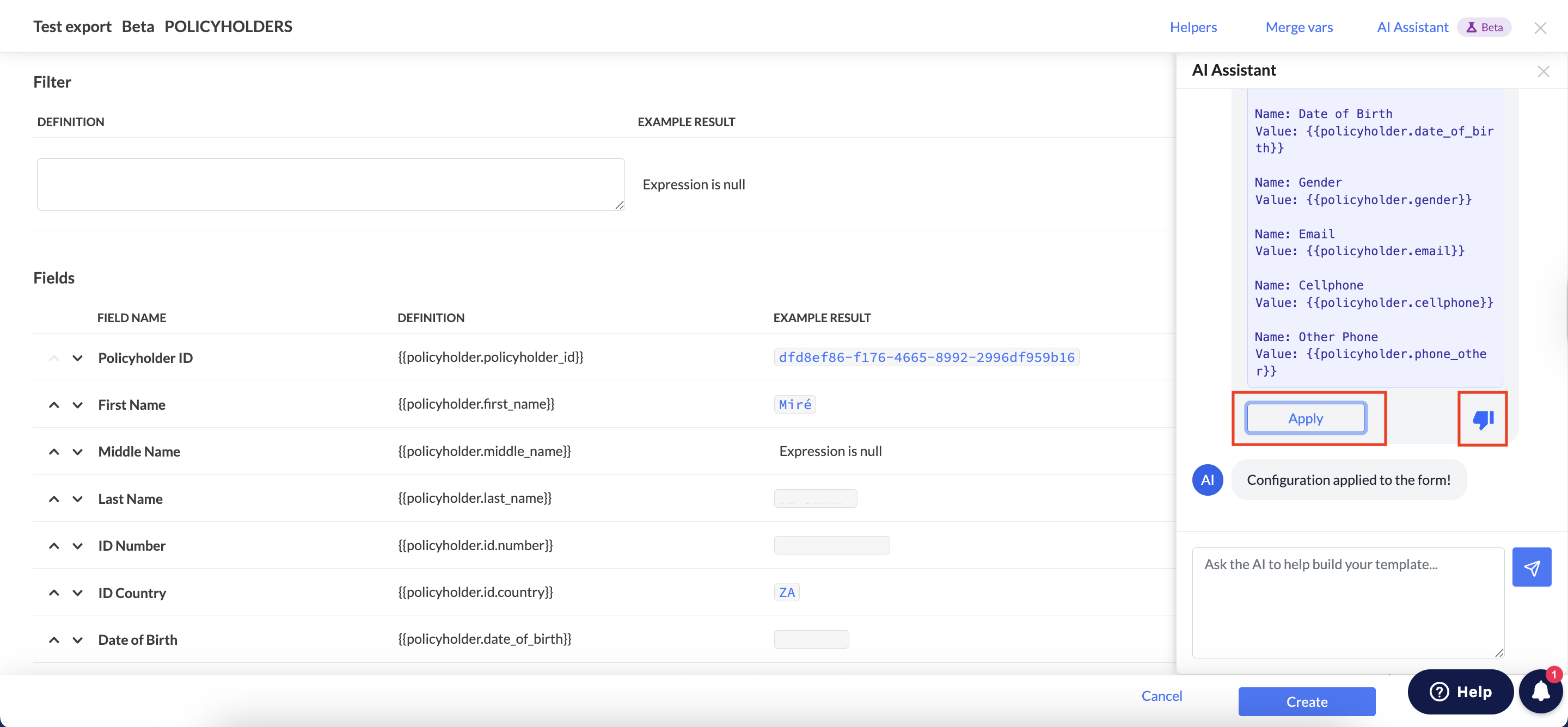
Task: Move the Policyholder ID field down
Action: click(77, 358)
